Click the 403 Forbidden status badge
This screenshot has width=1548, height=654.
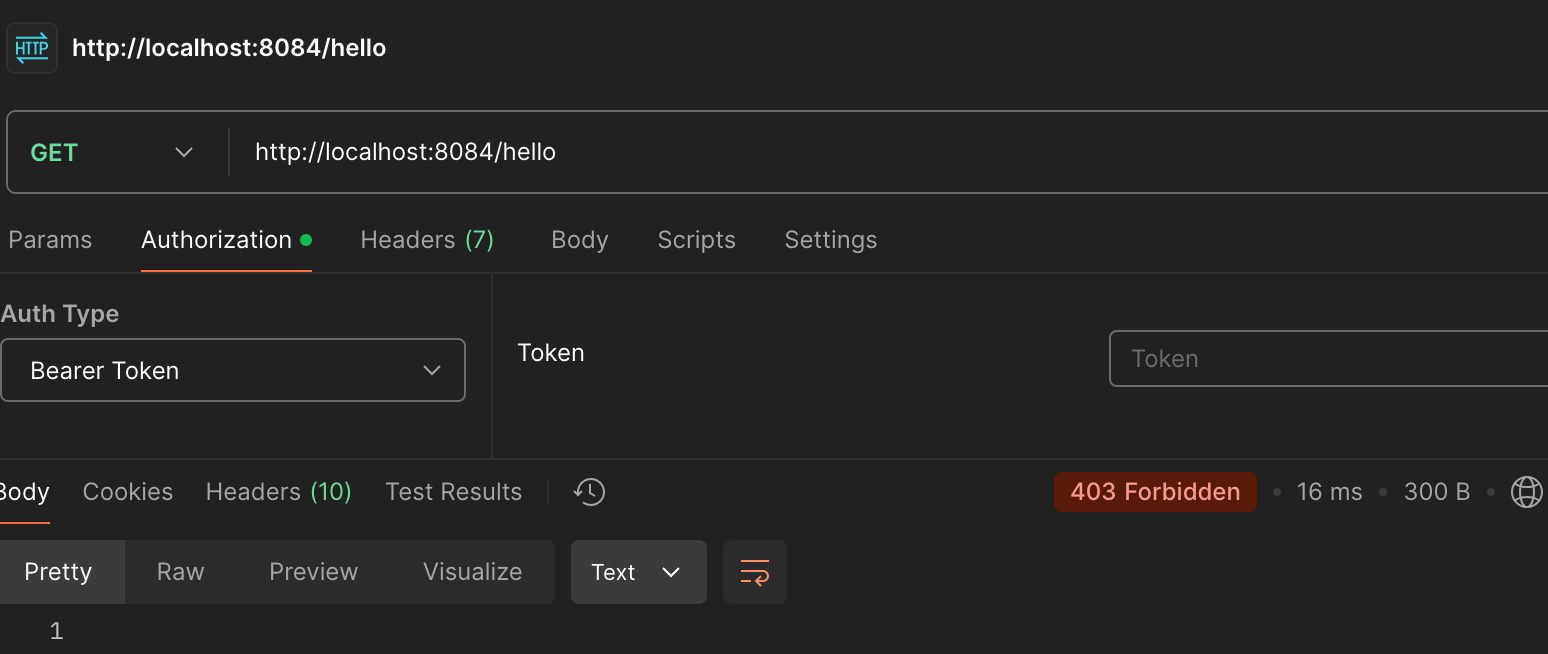(1155, 492)
